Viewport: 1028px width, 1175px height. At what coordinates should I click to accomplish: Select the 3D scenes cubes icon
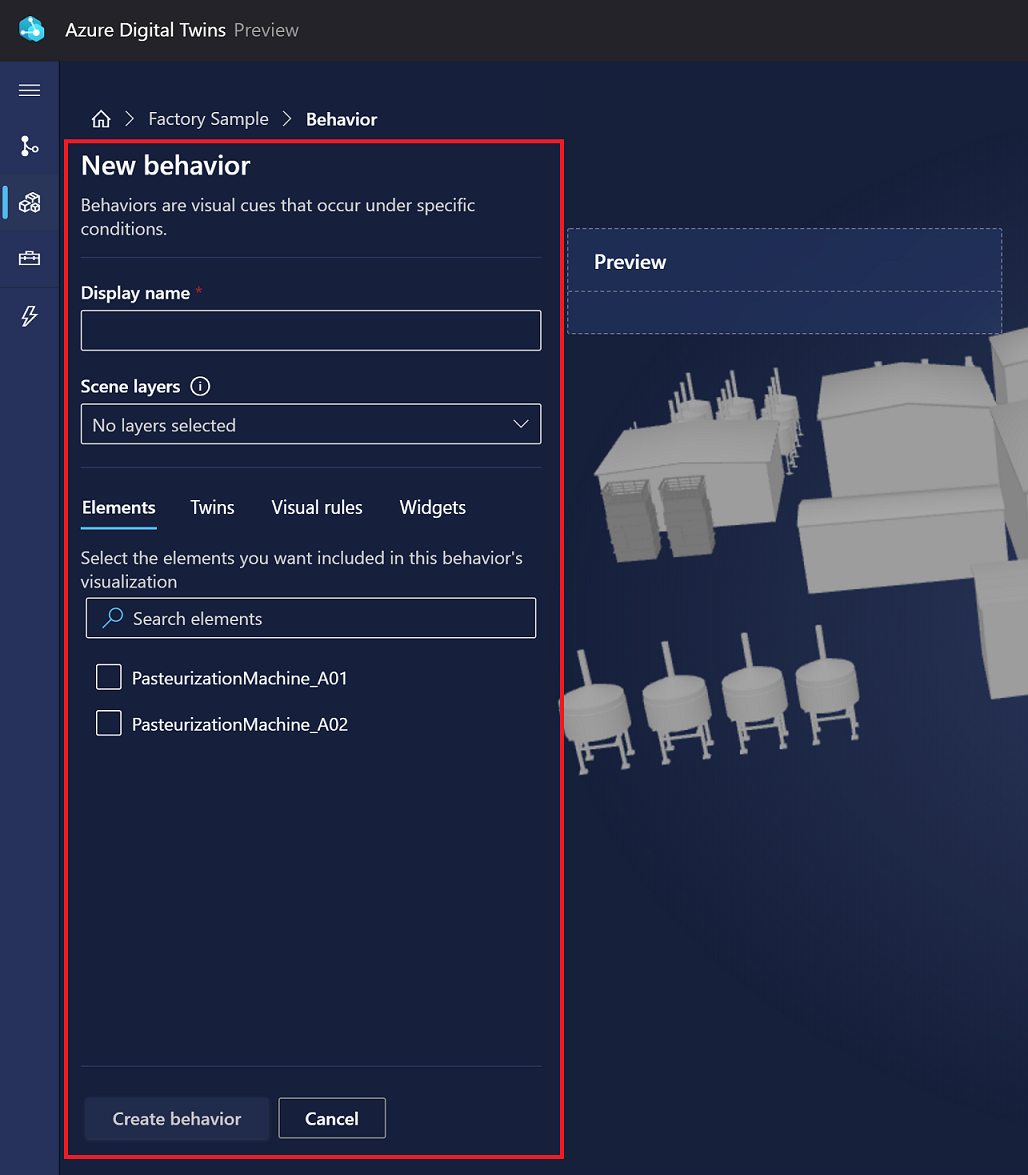[29, 202]
